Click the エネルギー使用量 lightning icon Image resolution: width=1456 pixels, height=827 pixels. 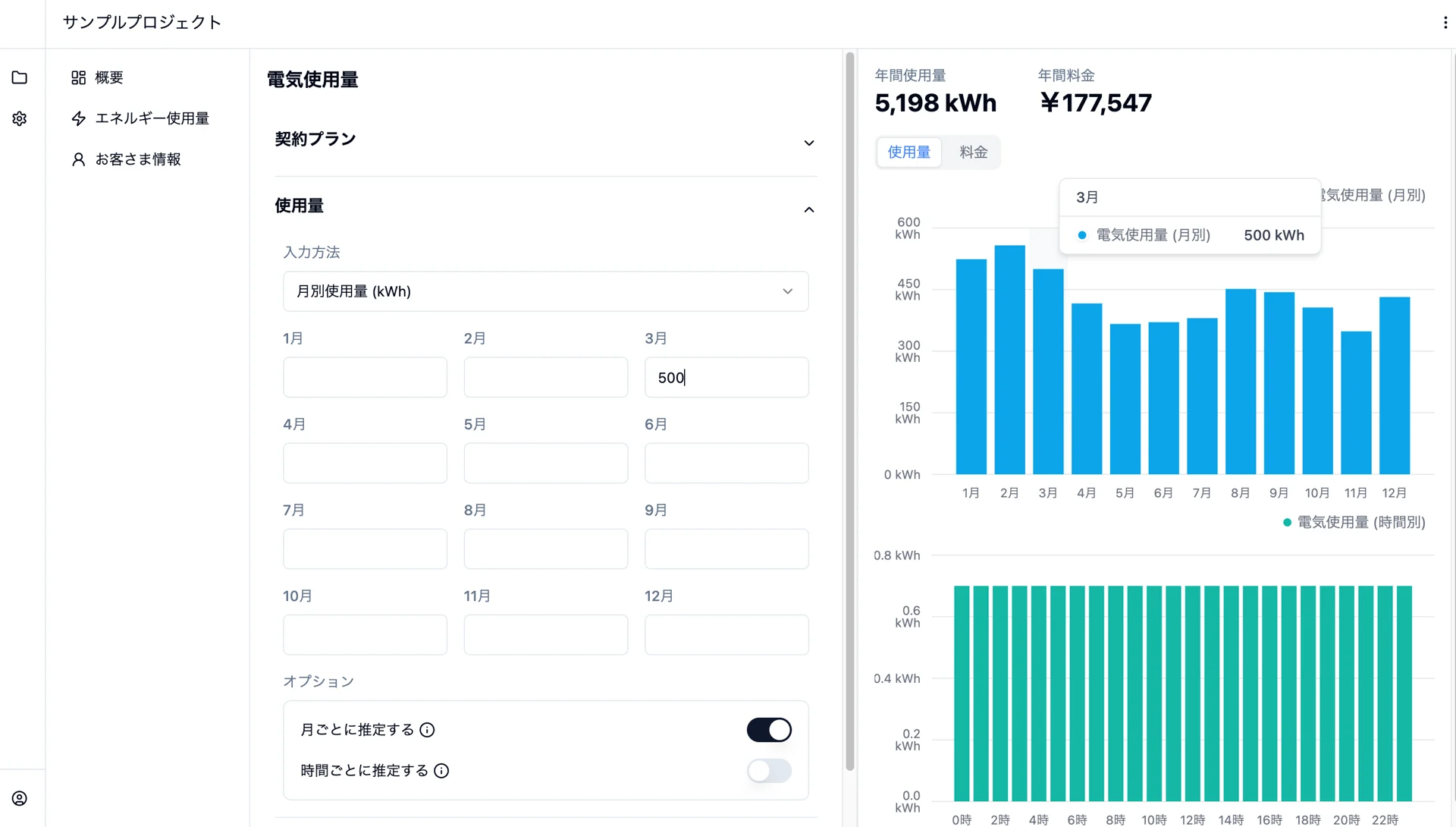pyautogui.click(x=78, y=118)
